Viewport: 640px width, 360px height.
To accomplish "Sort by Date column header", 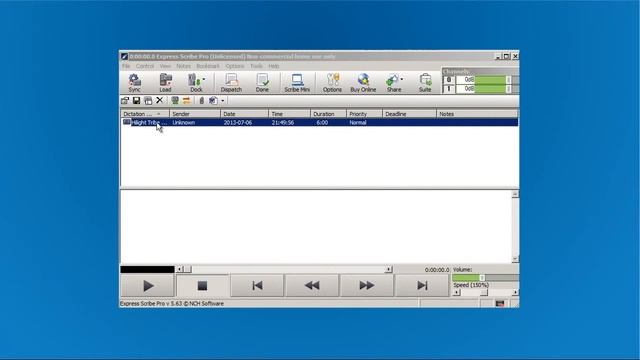I will 244,114.
